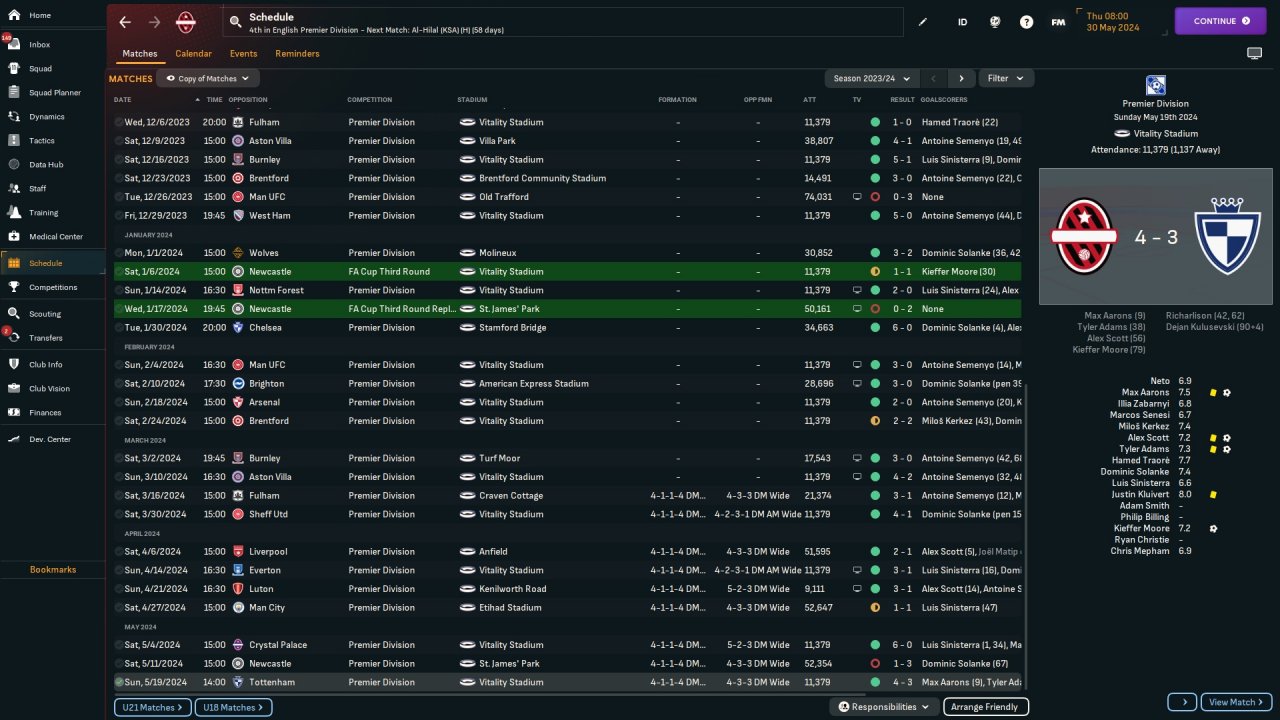The image size is (1280, 720).
Task: Click the Continue button
Action: [x=1220, y=21]
